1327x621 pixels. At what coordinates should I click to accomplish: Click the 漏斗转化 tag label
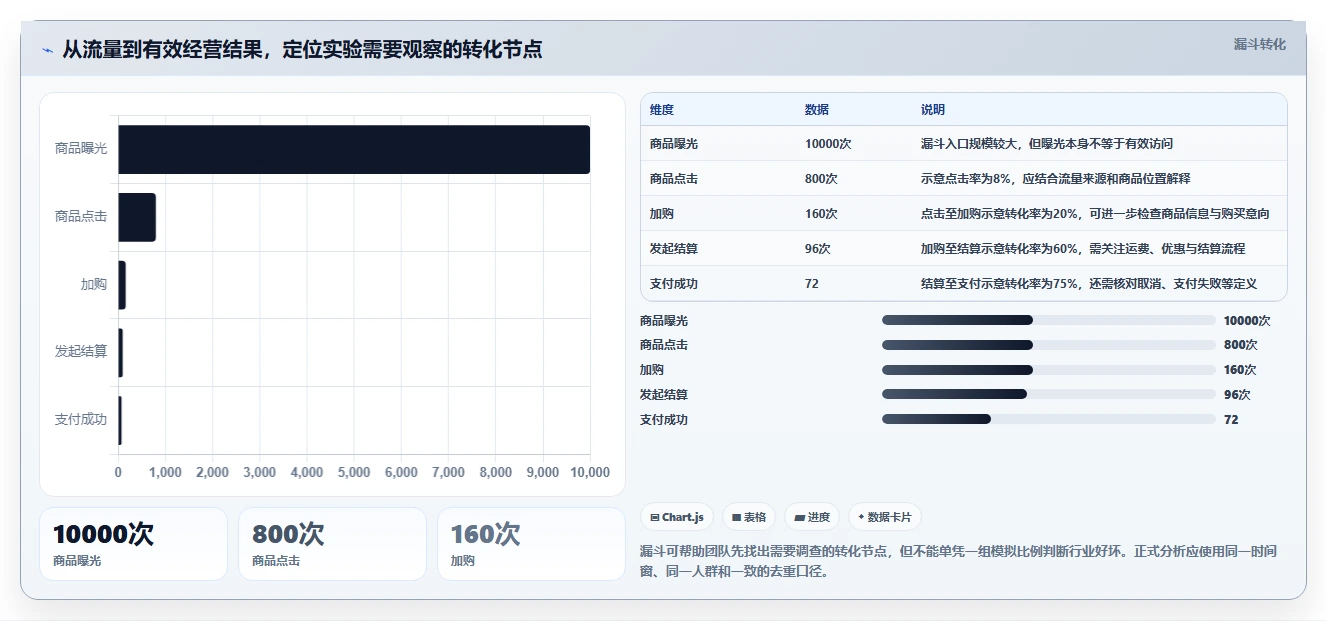(1259, 45)
